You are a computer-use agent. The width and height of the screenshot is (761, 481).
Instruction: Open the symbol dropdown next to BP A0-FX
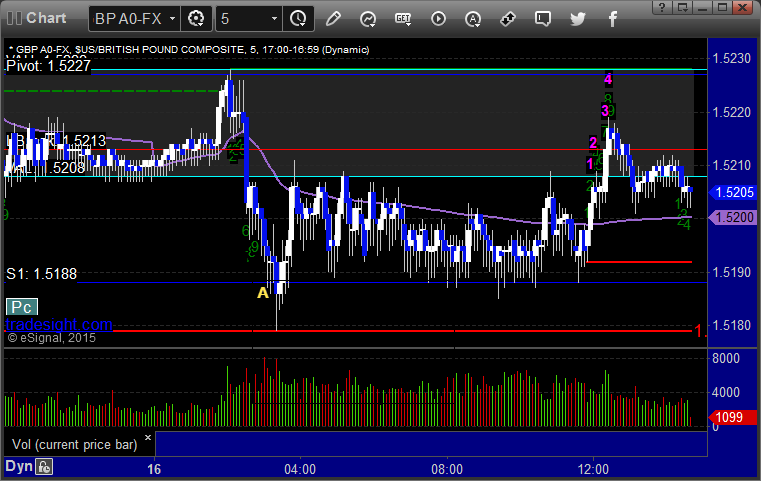pos(172,19)
